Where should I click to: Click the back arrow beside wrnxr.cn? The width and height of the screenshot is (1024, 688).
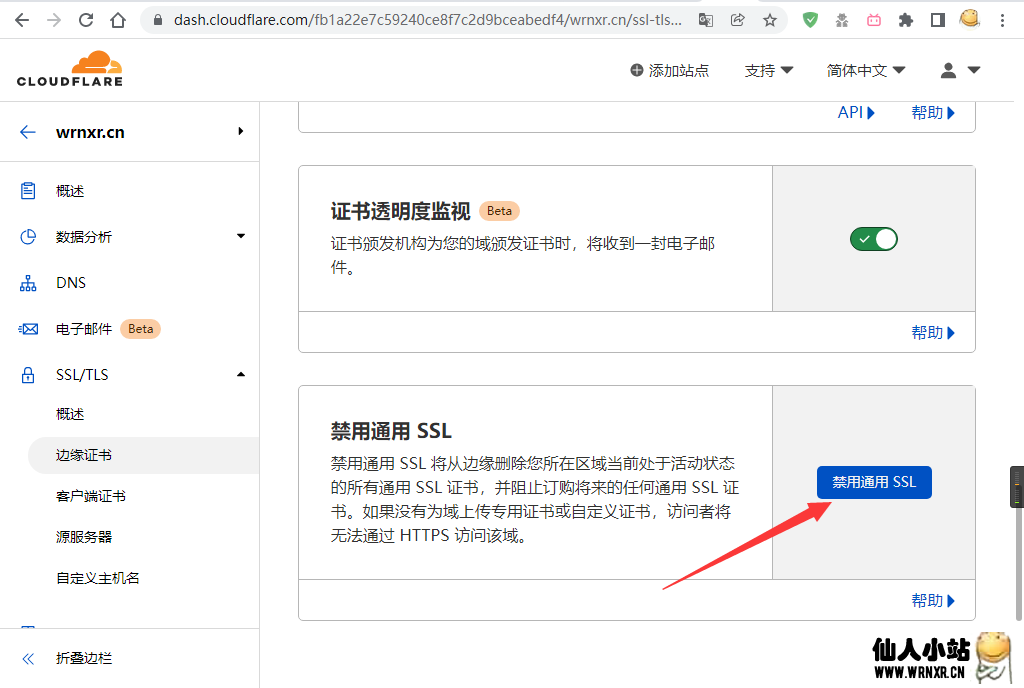click(27, 133)
